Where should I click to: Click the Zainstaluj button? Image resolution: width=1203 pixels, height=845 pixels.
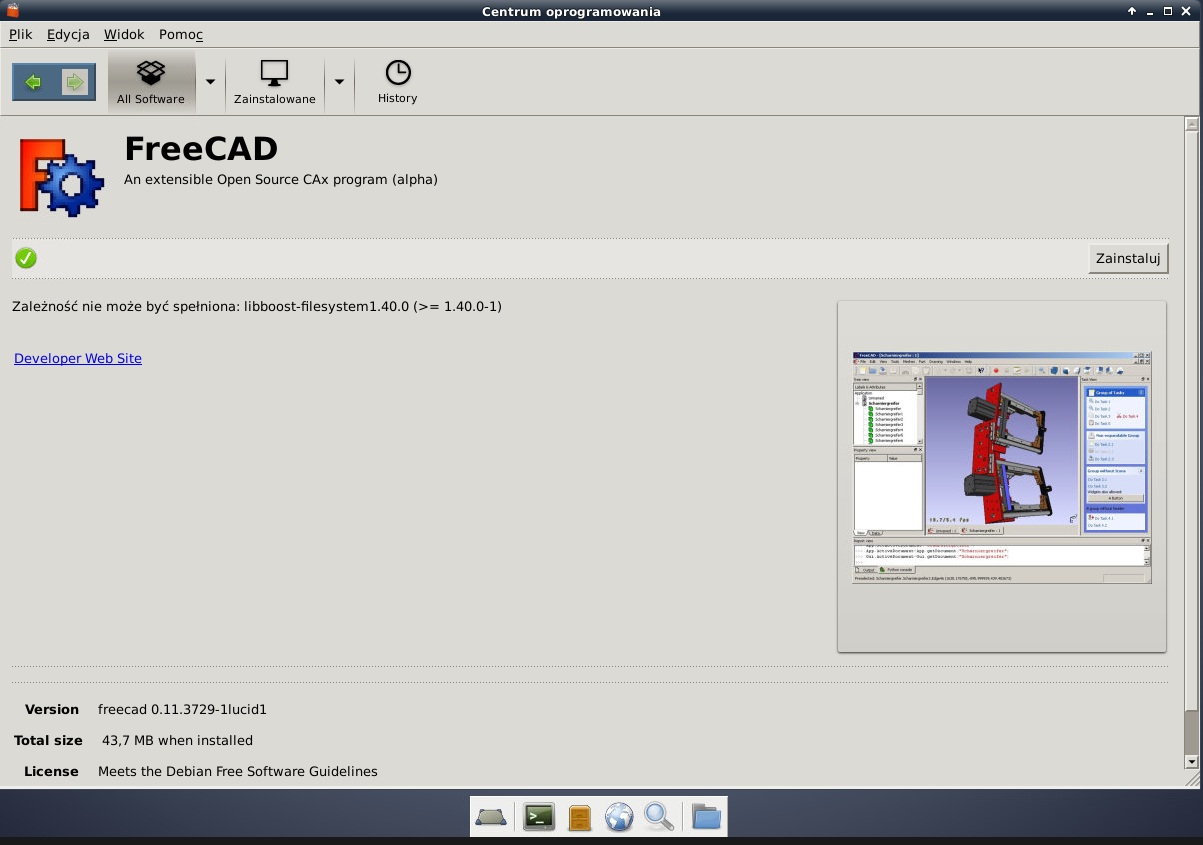(x=1128, y=258)
